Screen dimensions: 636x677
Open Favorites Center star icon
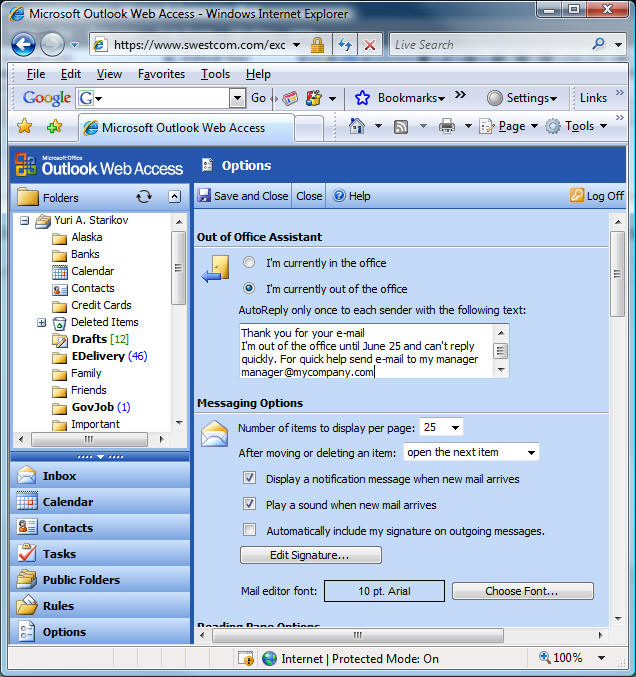tap(25, 127)
